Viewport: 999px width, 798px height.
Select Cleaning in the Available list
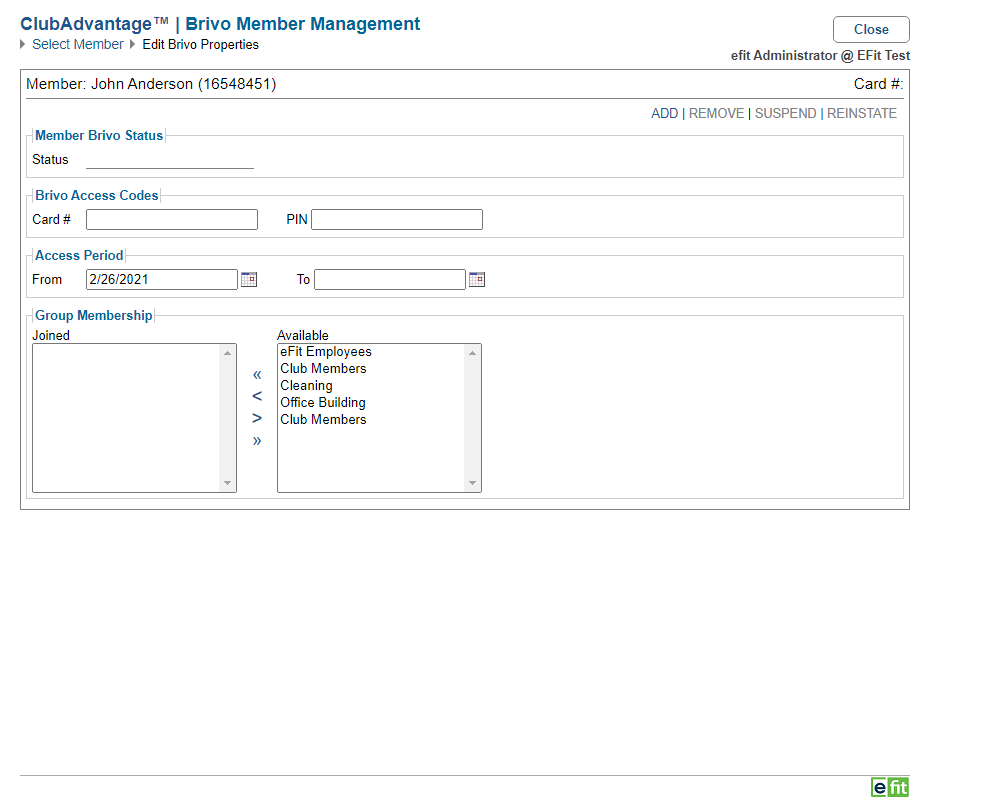[371, 386]
